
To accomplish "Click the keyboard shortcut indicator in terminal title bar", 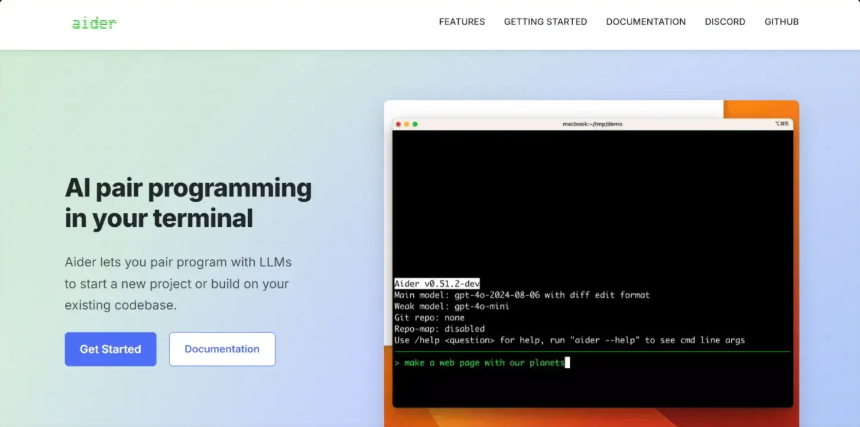I will tap(781, 124).
